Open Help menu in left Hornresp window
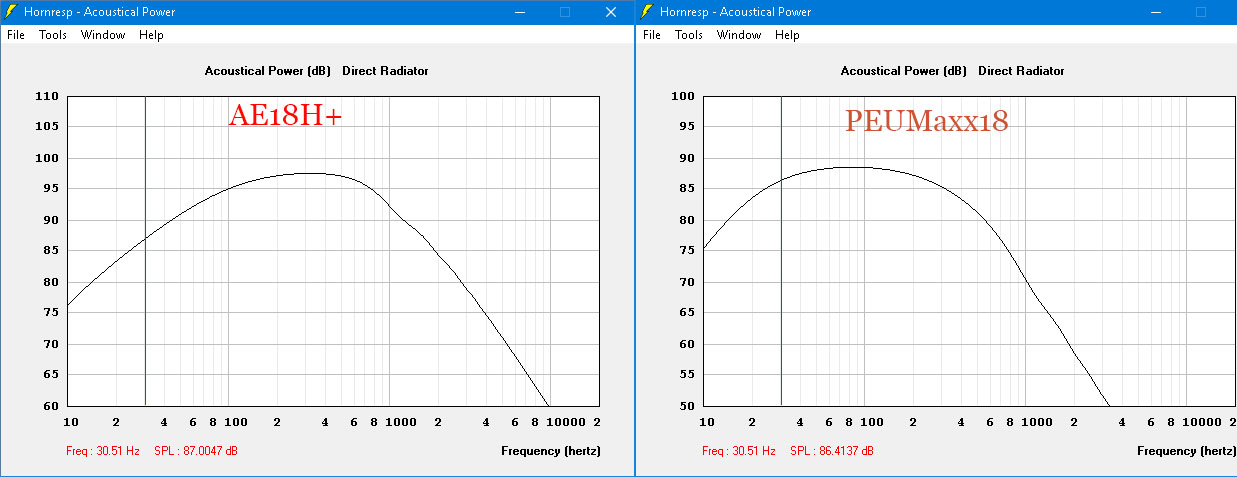 151,35
